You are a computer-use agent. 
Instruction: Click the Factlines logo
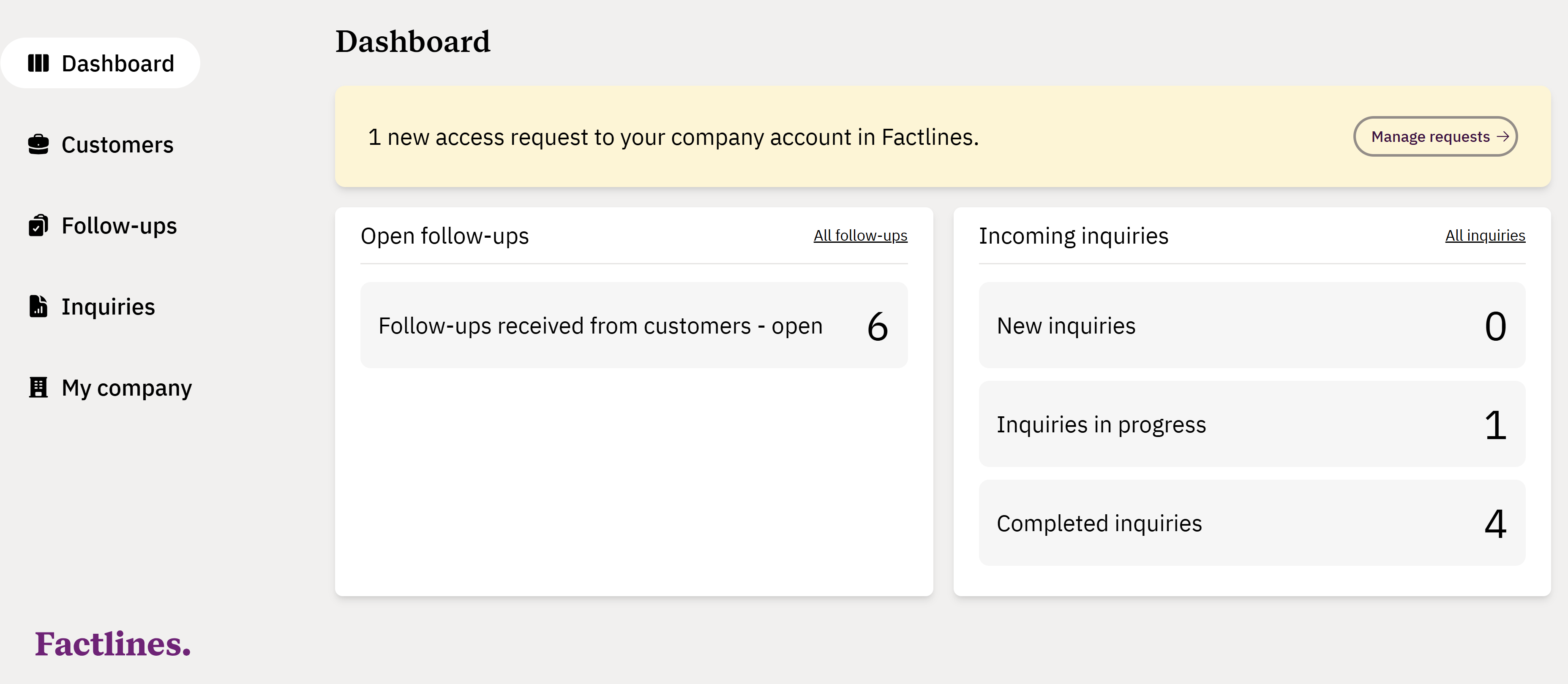click(113, 644)
